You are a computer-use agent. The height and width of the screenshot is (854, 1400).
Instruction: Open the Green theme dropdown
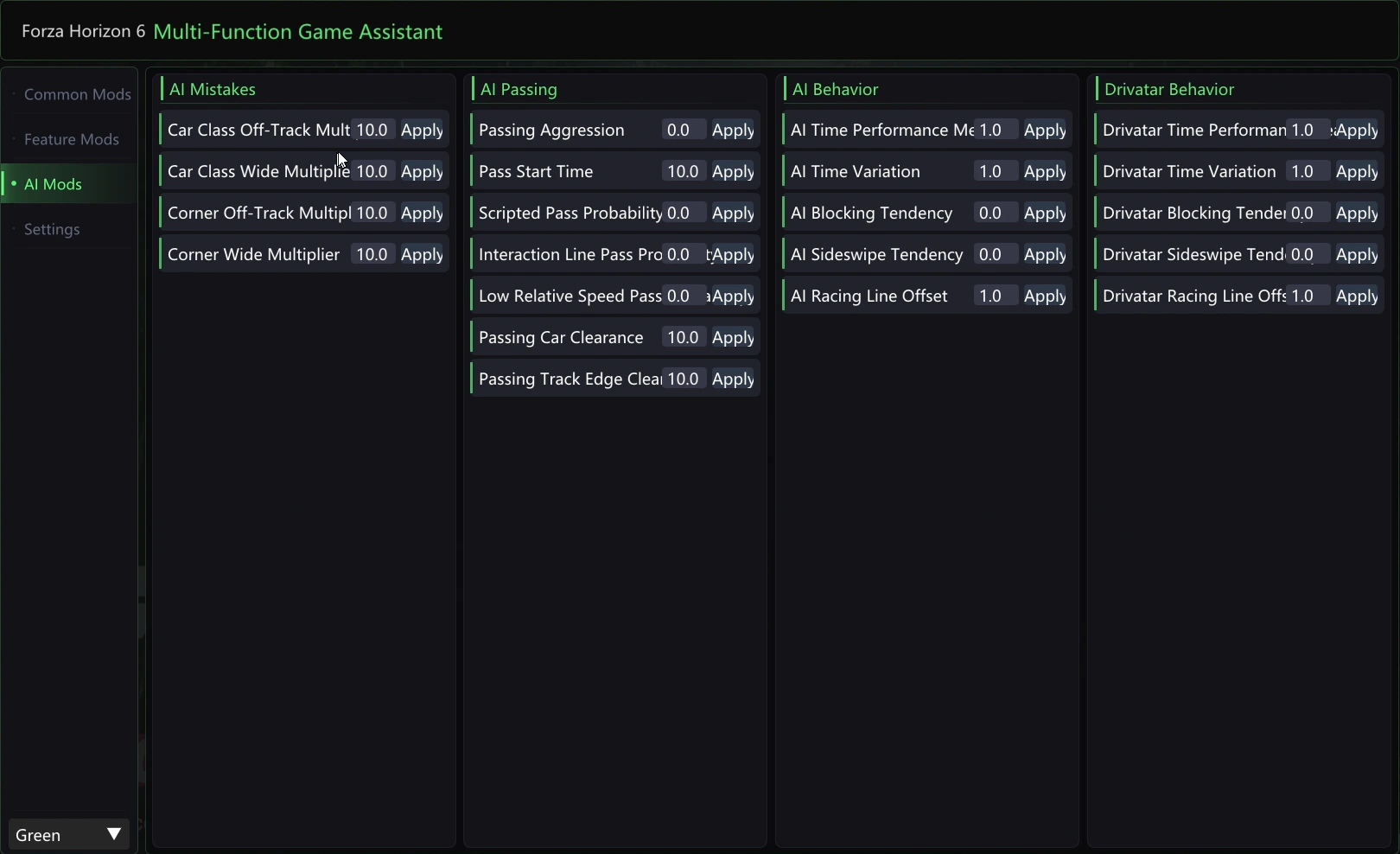click(69, 835)
